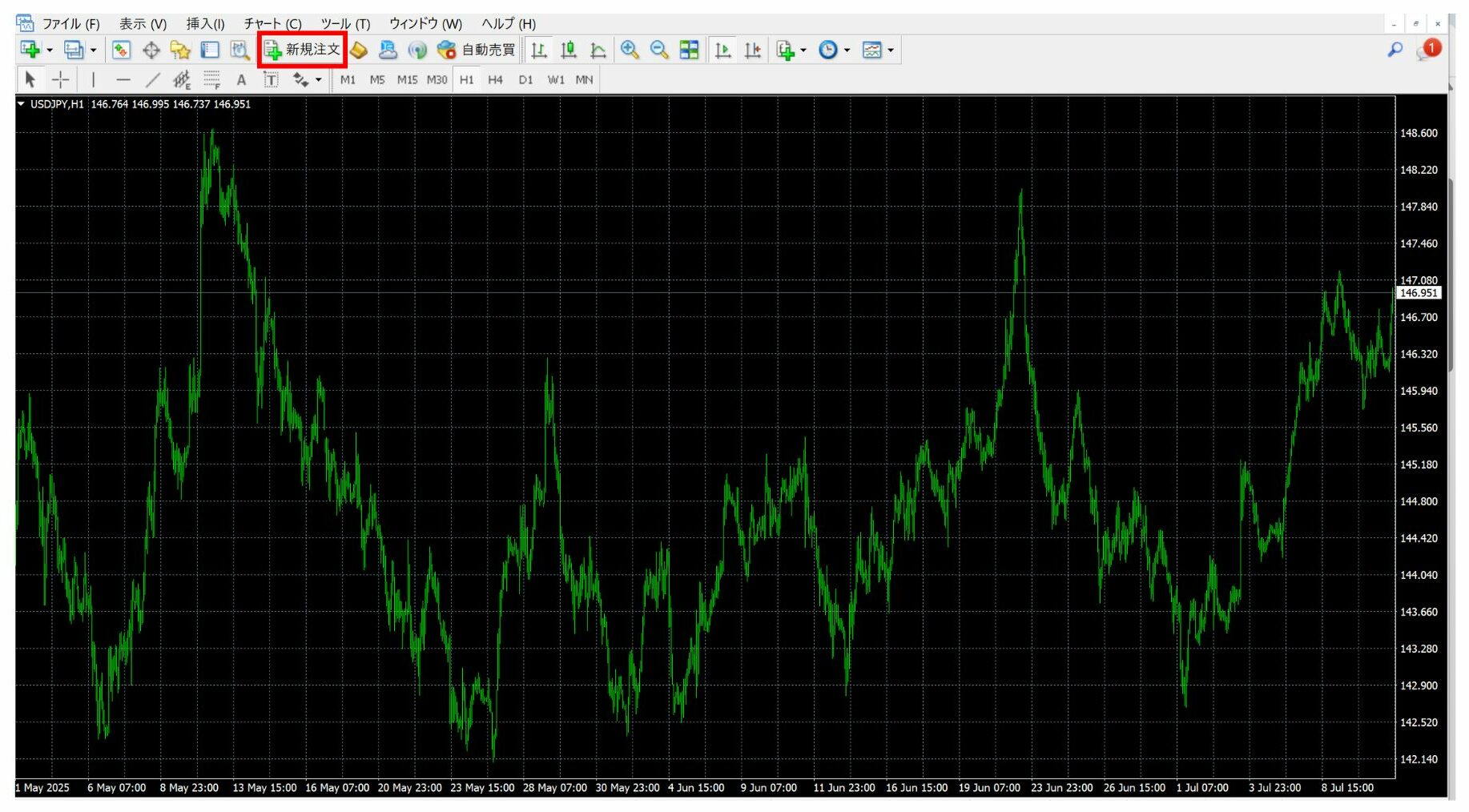This screenshot has height=812, width=1469.
Task: Click the tile windows icon
Action: pos(689,50)
